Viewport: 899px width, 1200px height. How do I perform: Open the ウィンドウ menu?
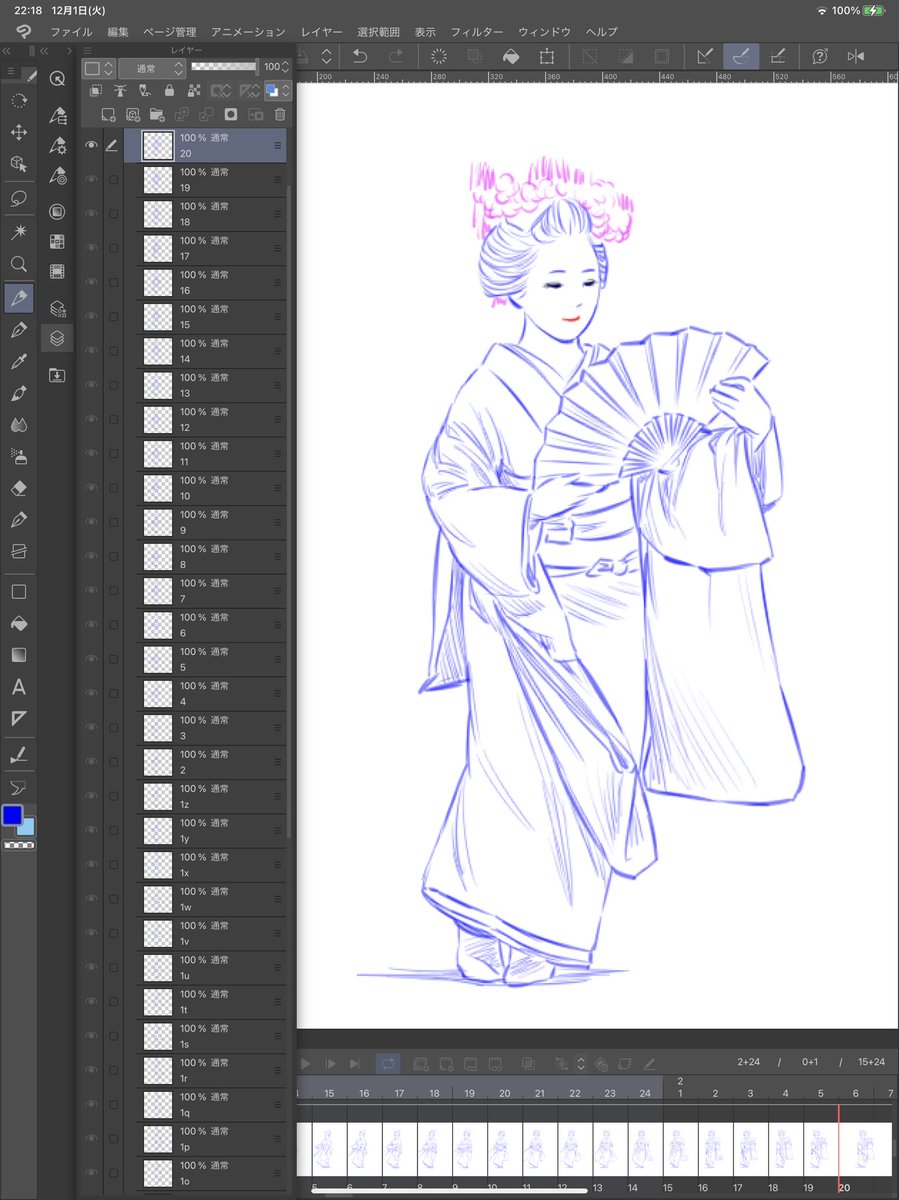pyautogui.click(x=544, y=32)
